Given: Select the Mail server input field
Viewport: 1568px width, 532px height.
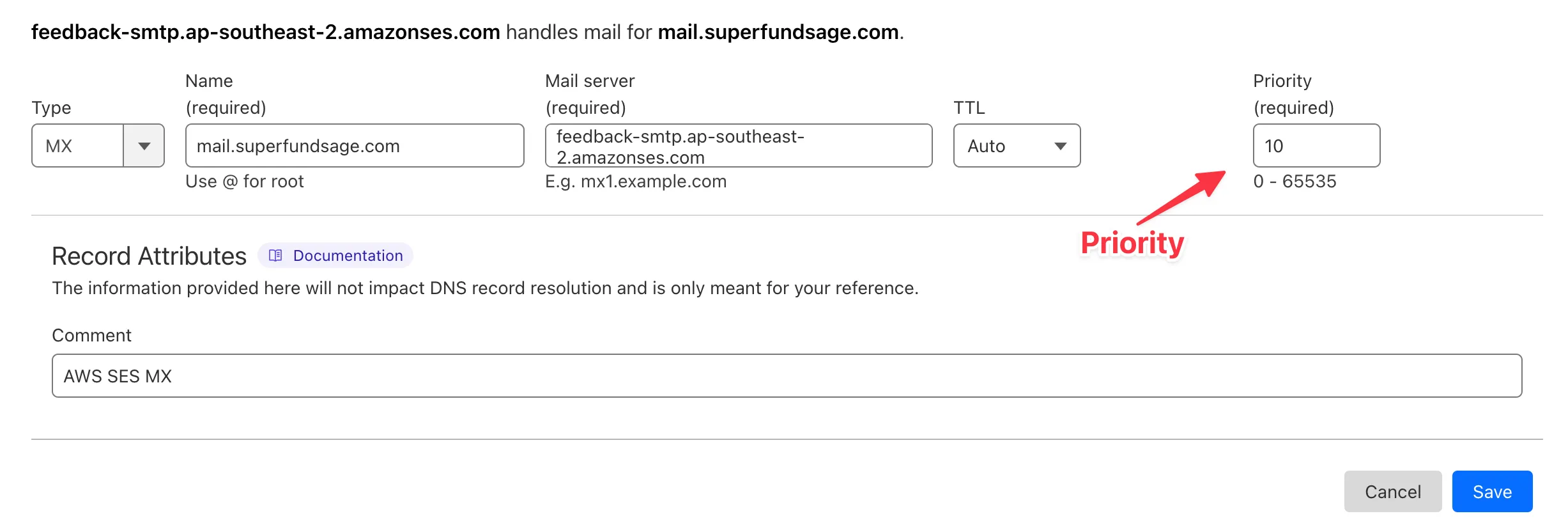Looking at the screenshot, I should pos(738,146).
